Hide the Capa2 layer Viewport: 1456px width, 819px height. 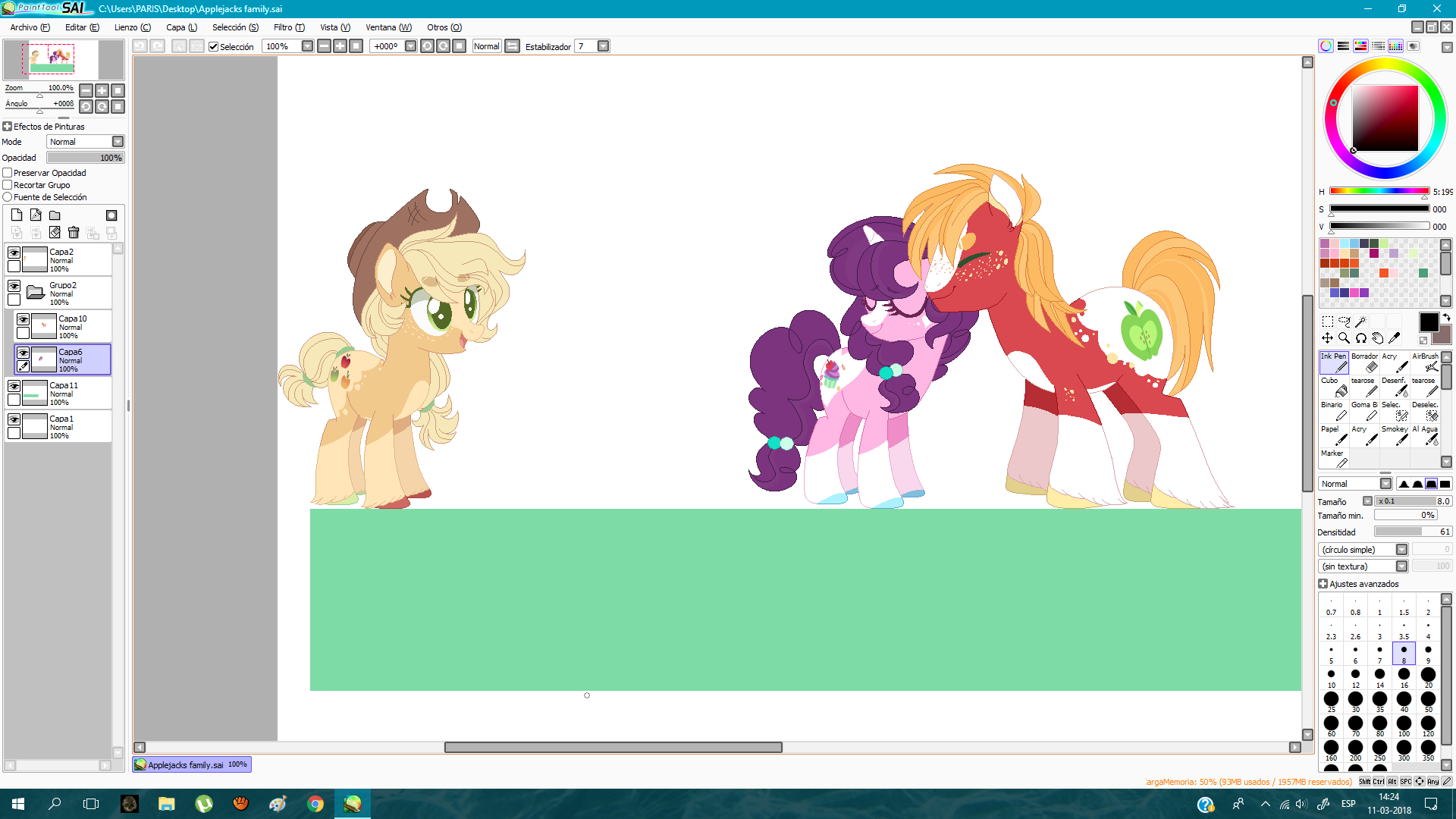click(x=14, y=253)
